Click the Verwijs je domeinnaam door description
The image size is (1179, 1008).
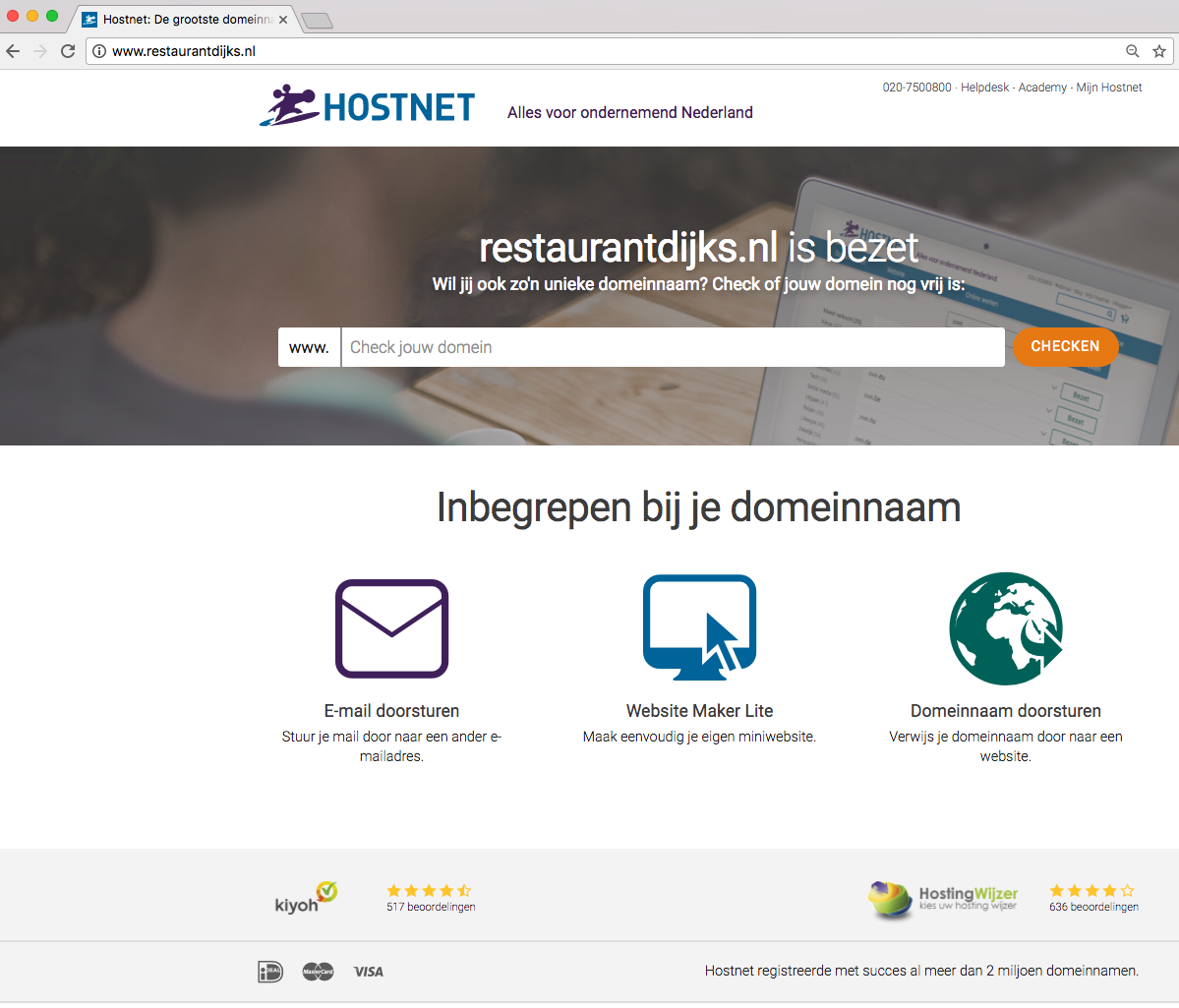[1006, 746]
